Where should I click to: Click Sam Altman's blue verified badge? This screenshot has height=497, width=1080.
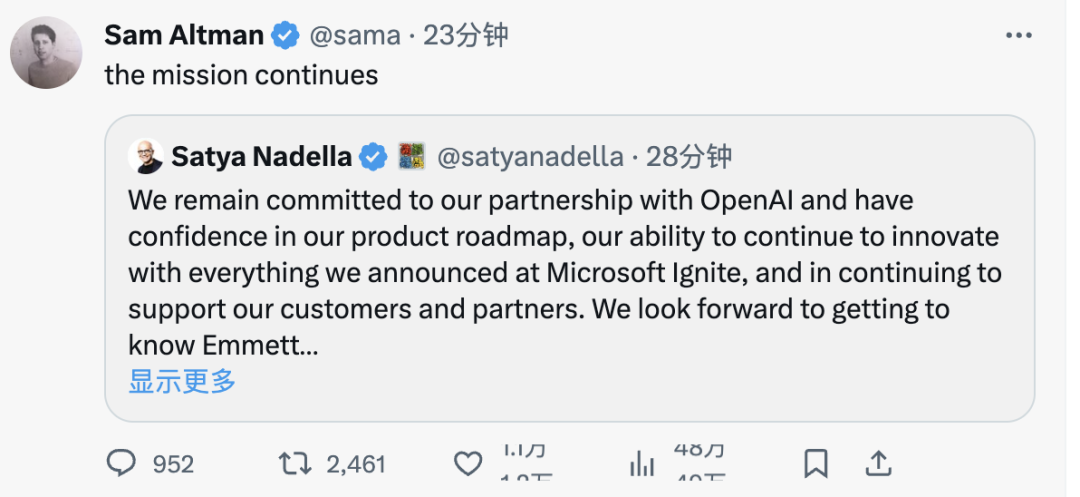click(x=286, y=36)
